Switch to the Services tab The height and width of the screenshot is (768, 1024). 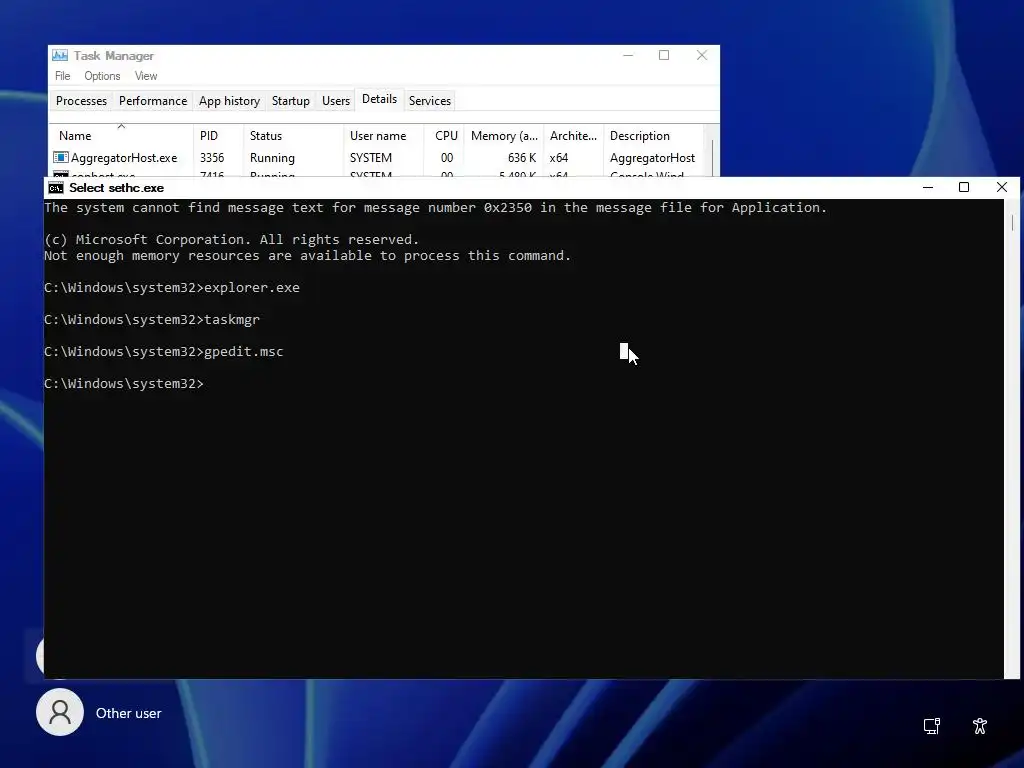pyautogui.click(x=430, y=101)
